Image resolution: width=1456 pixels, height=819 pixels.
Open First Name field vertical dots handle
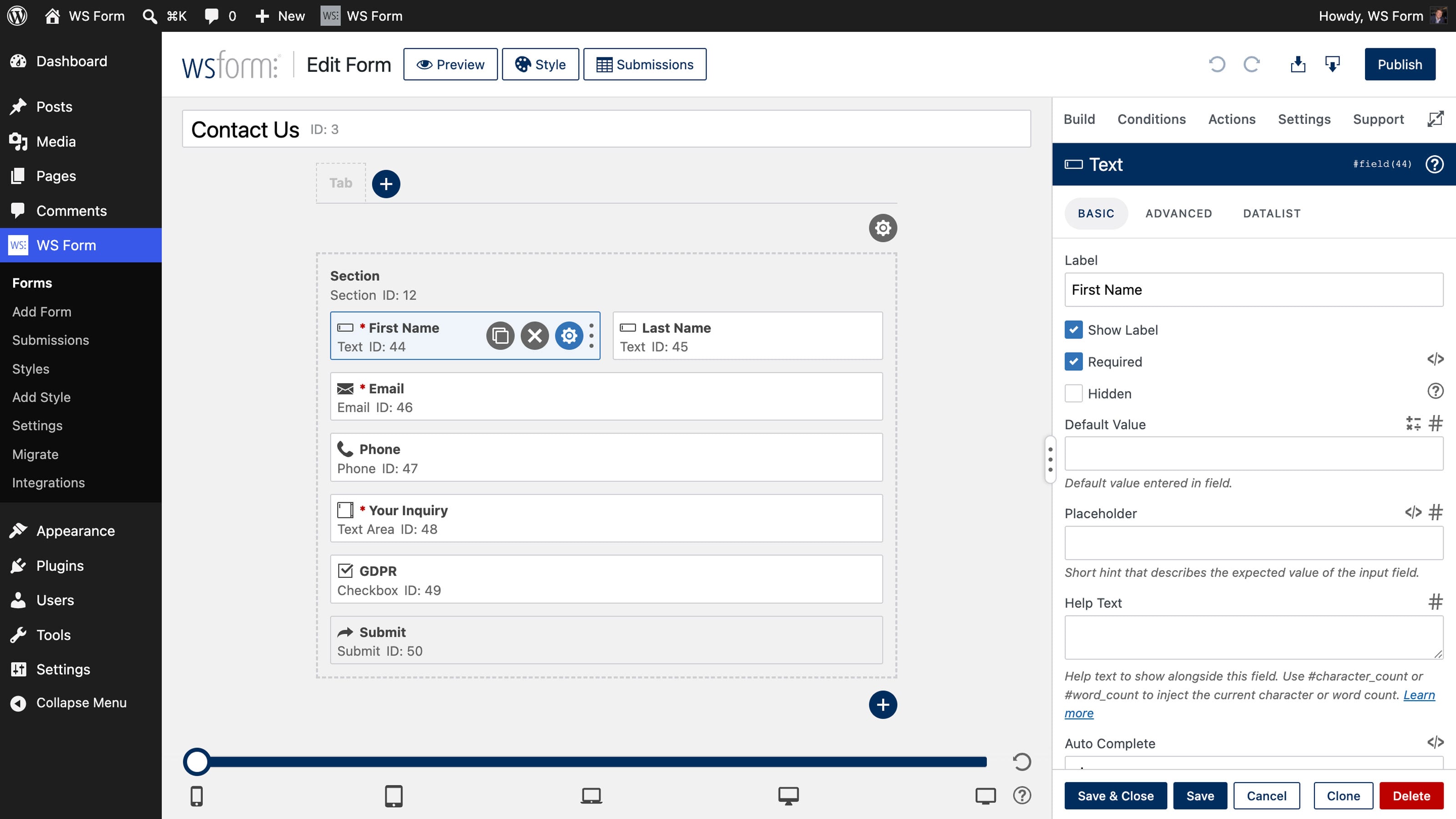591,336
